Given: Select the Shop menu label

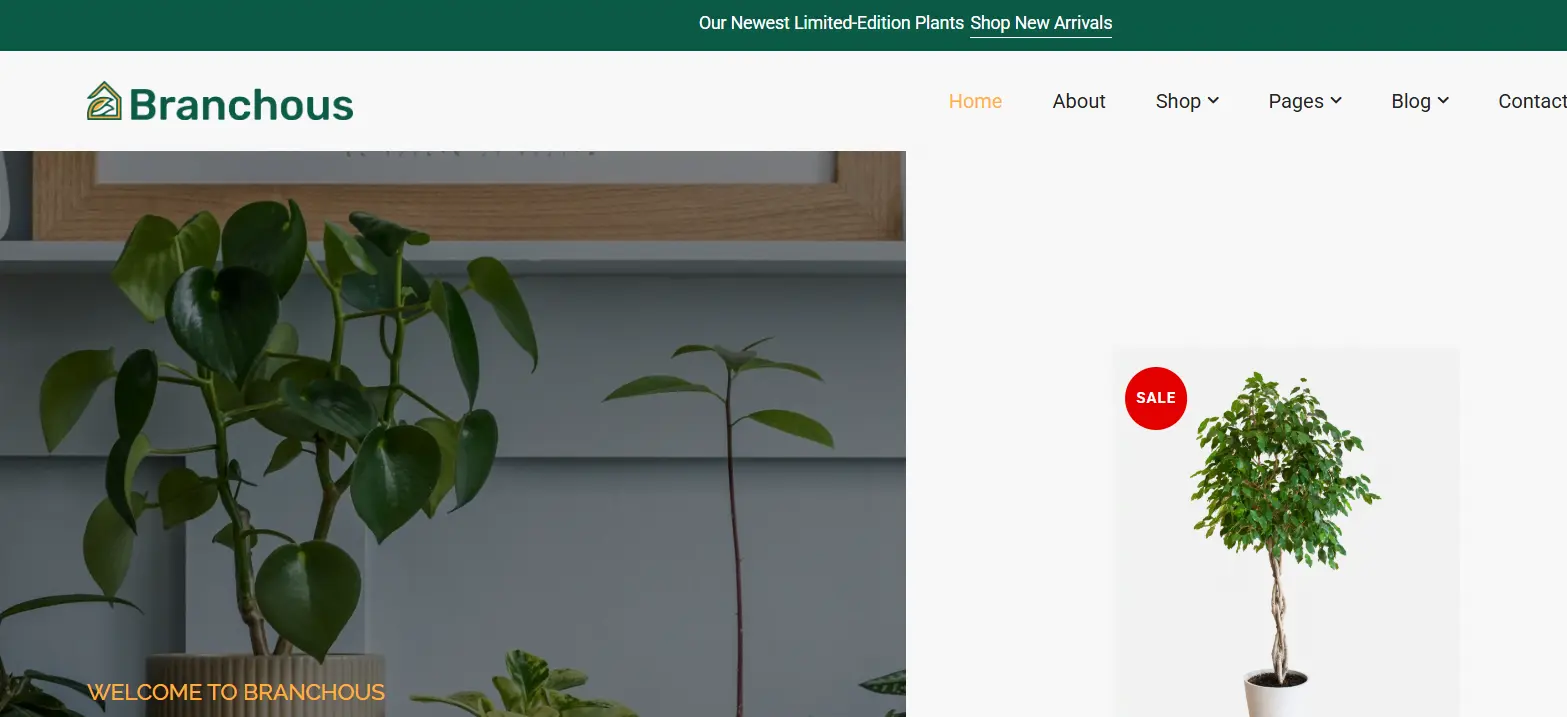Looking at the screenshot, I should 1178,101.
